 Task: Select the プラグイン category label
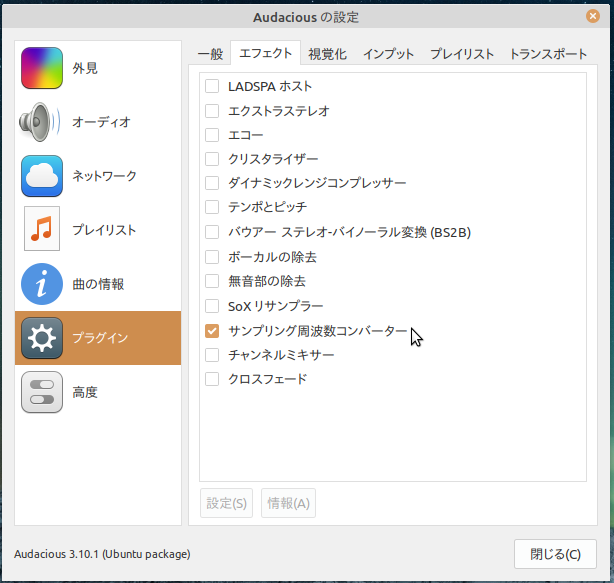[x=100, y=338]
